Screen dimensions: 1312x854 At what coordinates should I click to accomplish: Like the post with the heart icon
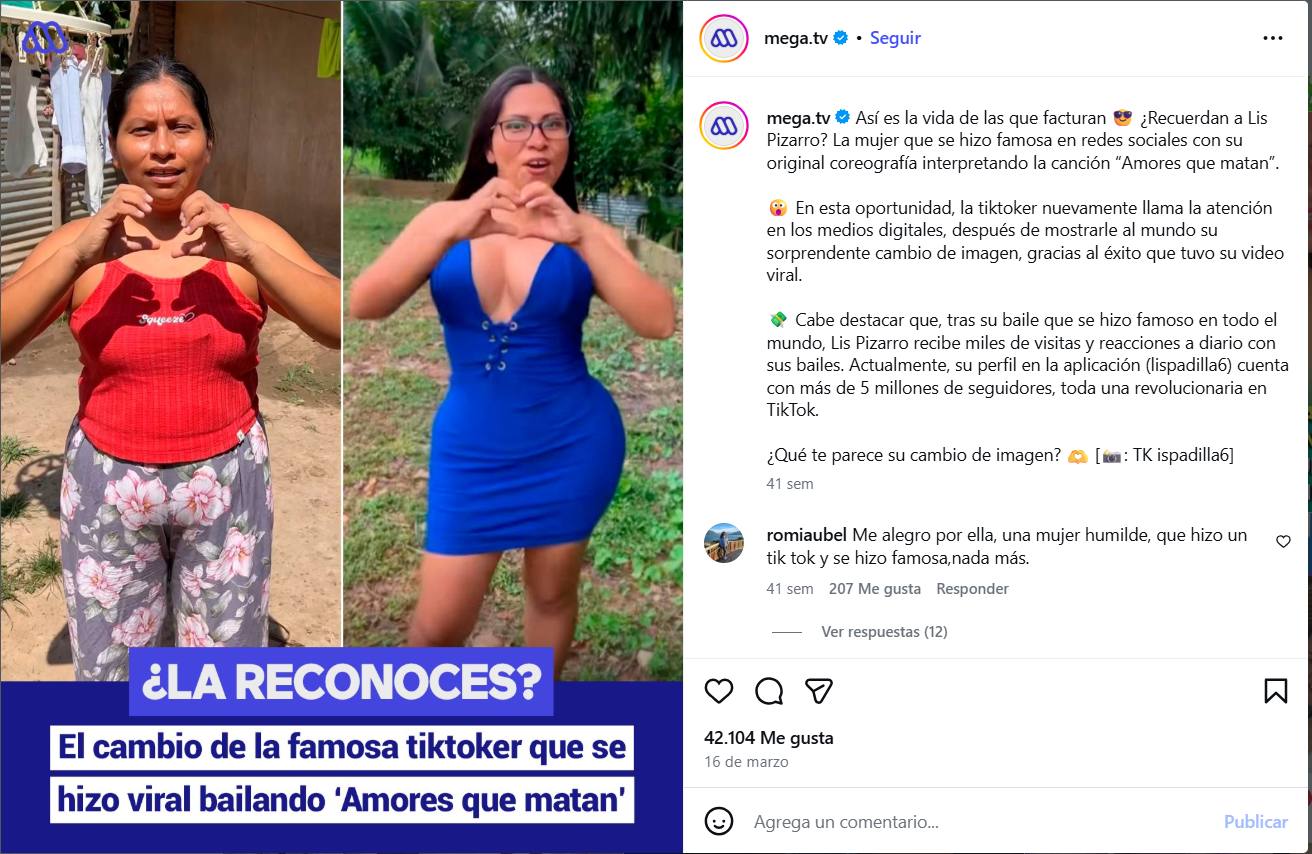pyautogui.click(x=719, y=691)
